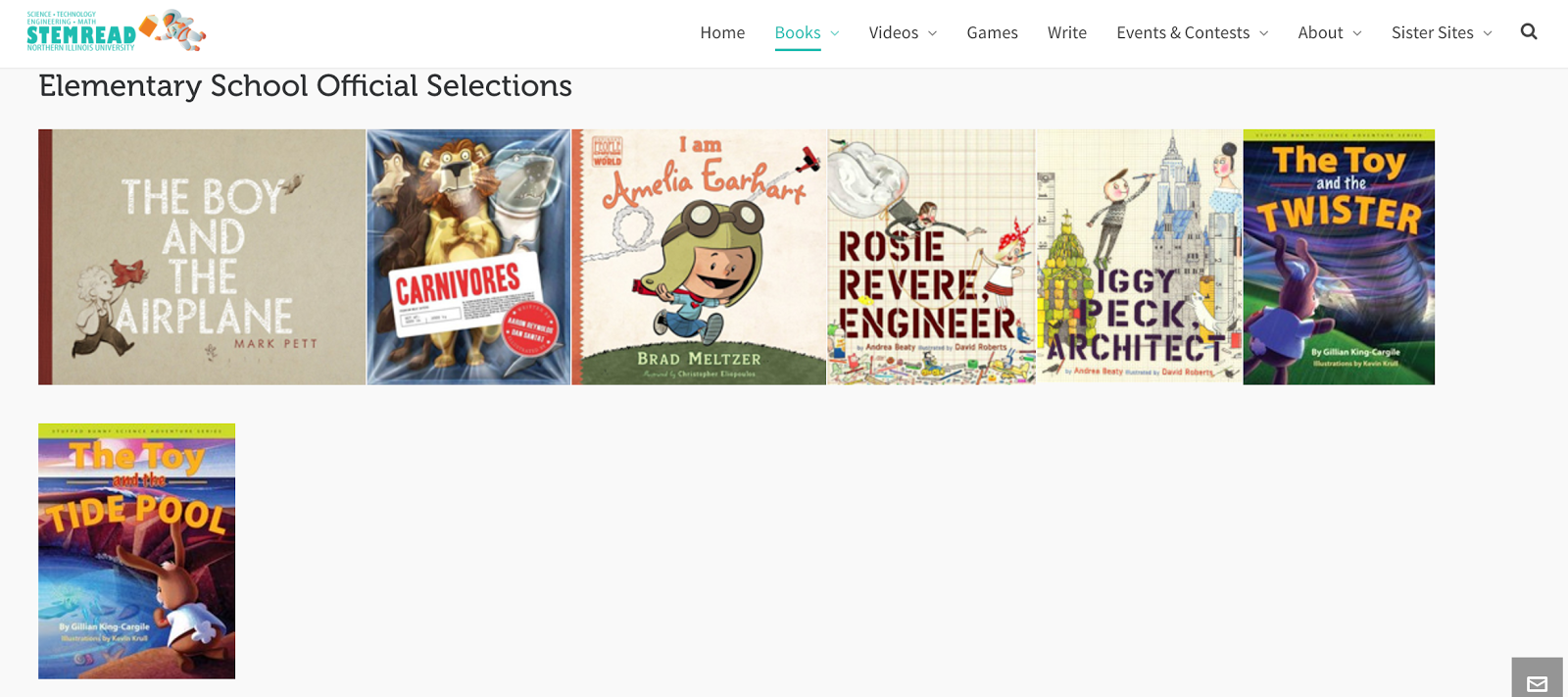Open Iggy Peck, Architect book cover
The height and width of the screenshot is (697, 1568).
point(1139,257)
